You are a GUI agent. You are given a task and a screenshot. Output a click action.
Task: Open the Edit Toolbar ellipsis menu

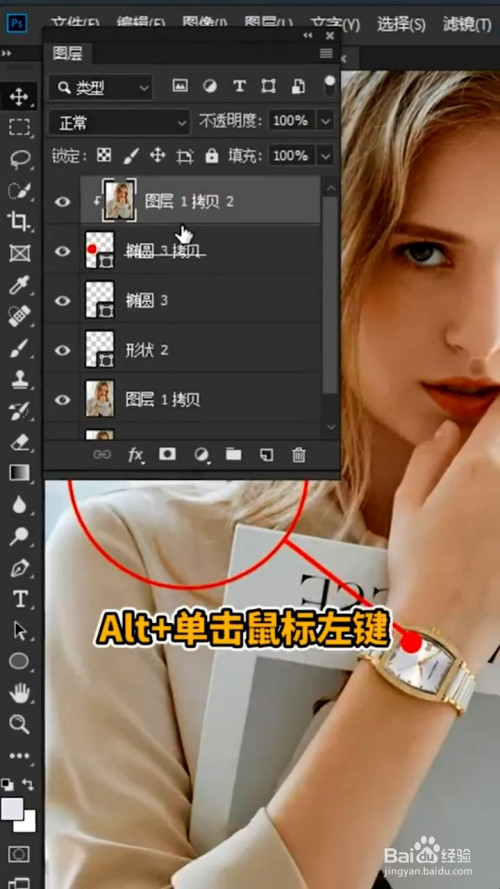click(x=19, y=756)
